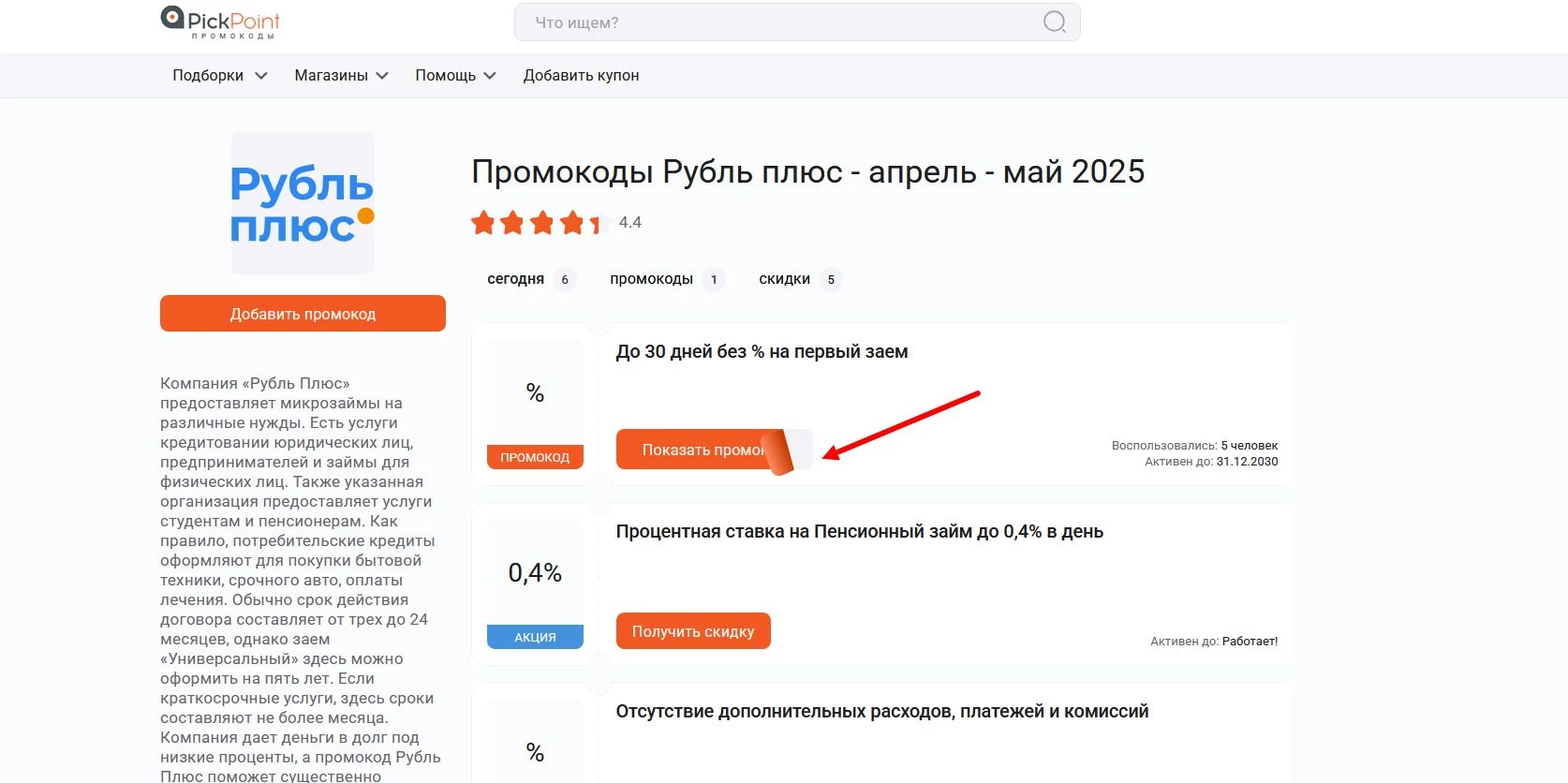Click the Получить скидку button
Screen dimensions: 1568x783
point(693,631)
